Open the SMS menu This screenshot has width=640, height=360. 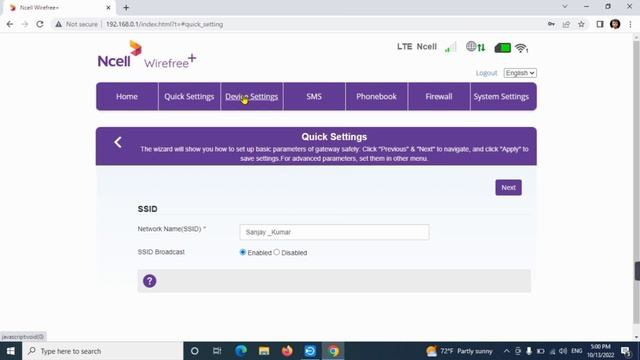click(314, 96)
